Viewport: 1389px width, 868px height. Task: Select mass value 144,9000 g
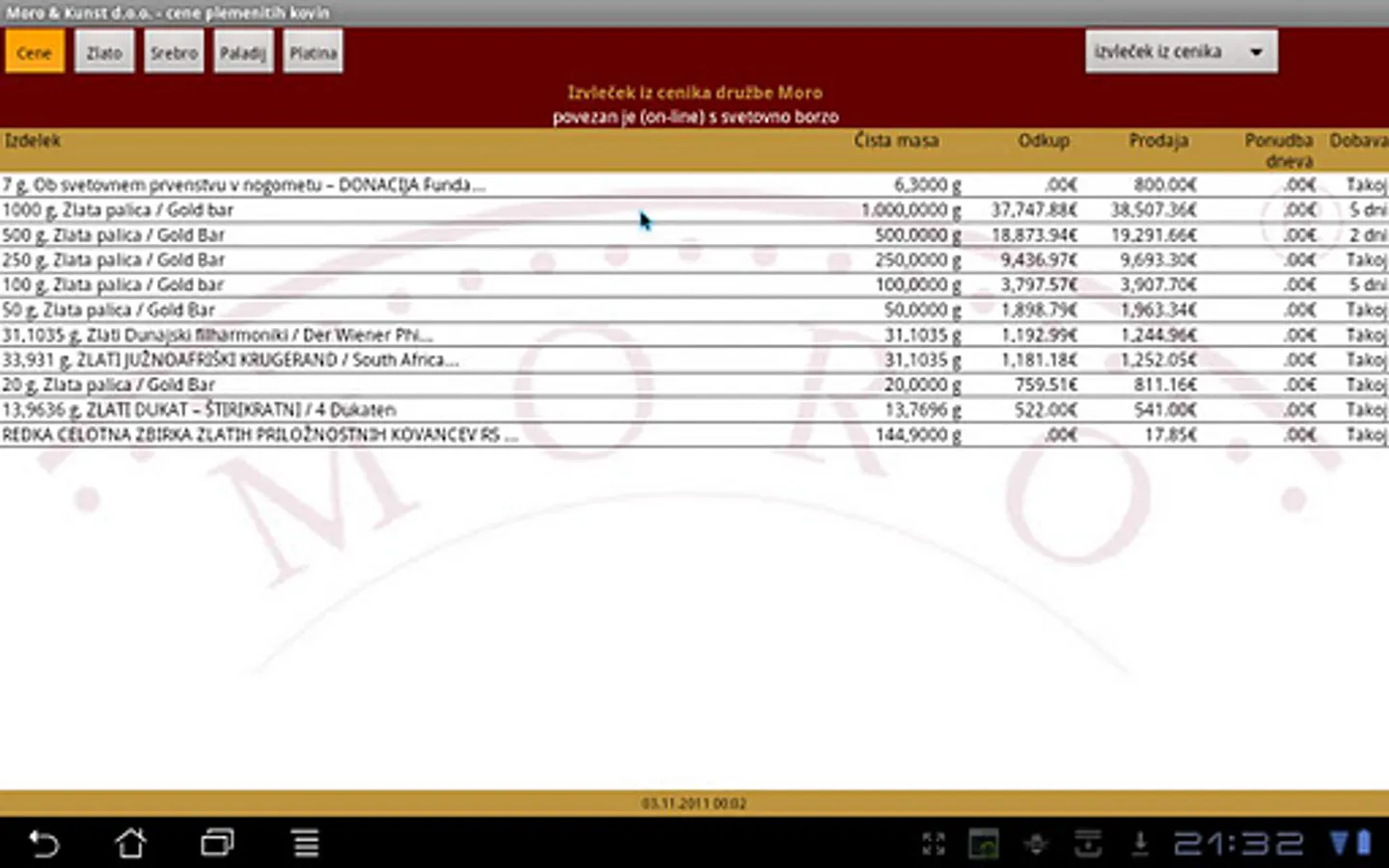tap(918, 435)
